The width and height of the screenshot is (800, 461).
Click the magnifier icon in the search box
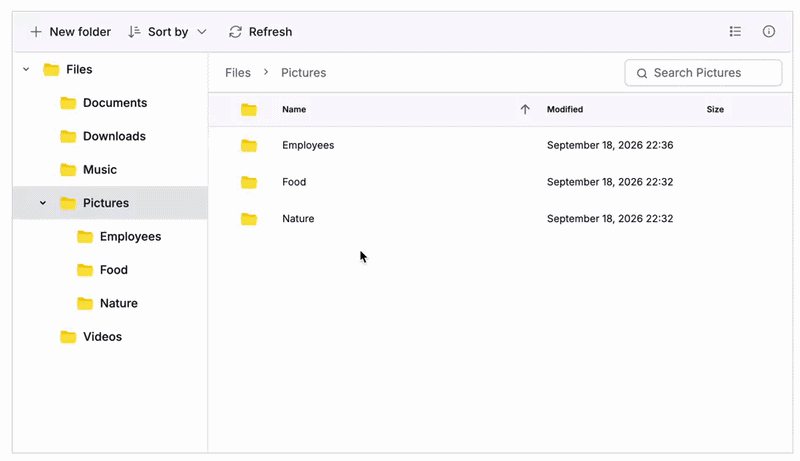coord(642,73)
